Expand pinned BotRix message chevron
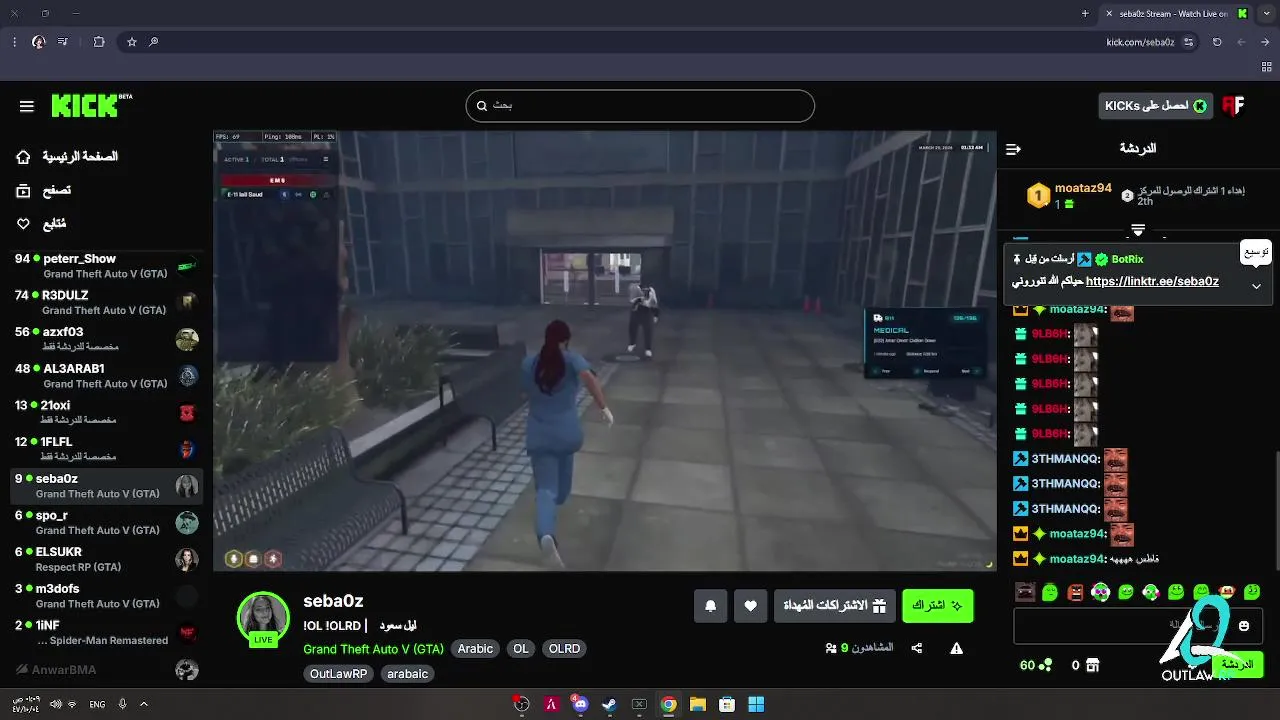This screenshot has width=1280, height=720. click(x=1256, y=286)
